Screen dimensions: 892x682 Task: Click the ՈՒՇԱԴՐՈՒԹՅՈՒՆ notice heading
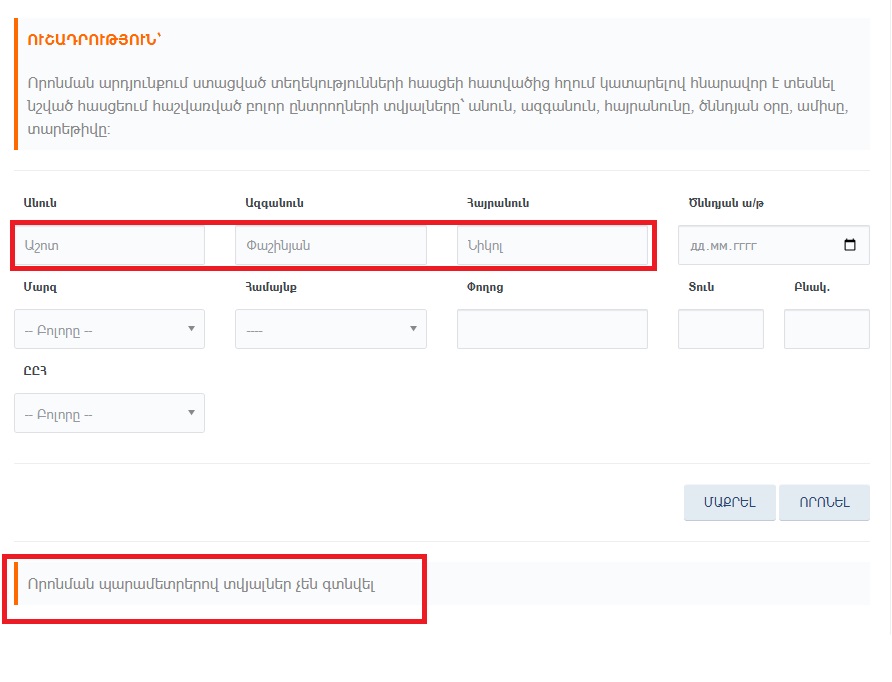click(x=94, y=39)
